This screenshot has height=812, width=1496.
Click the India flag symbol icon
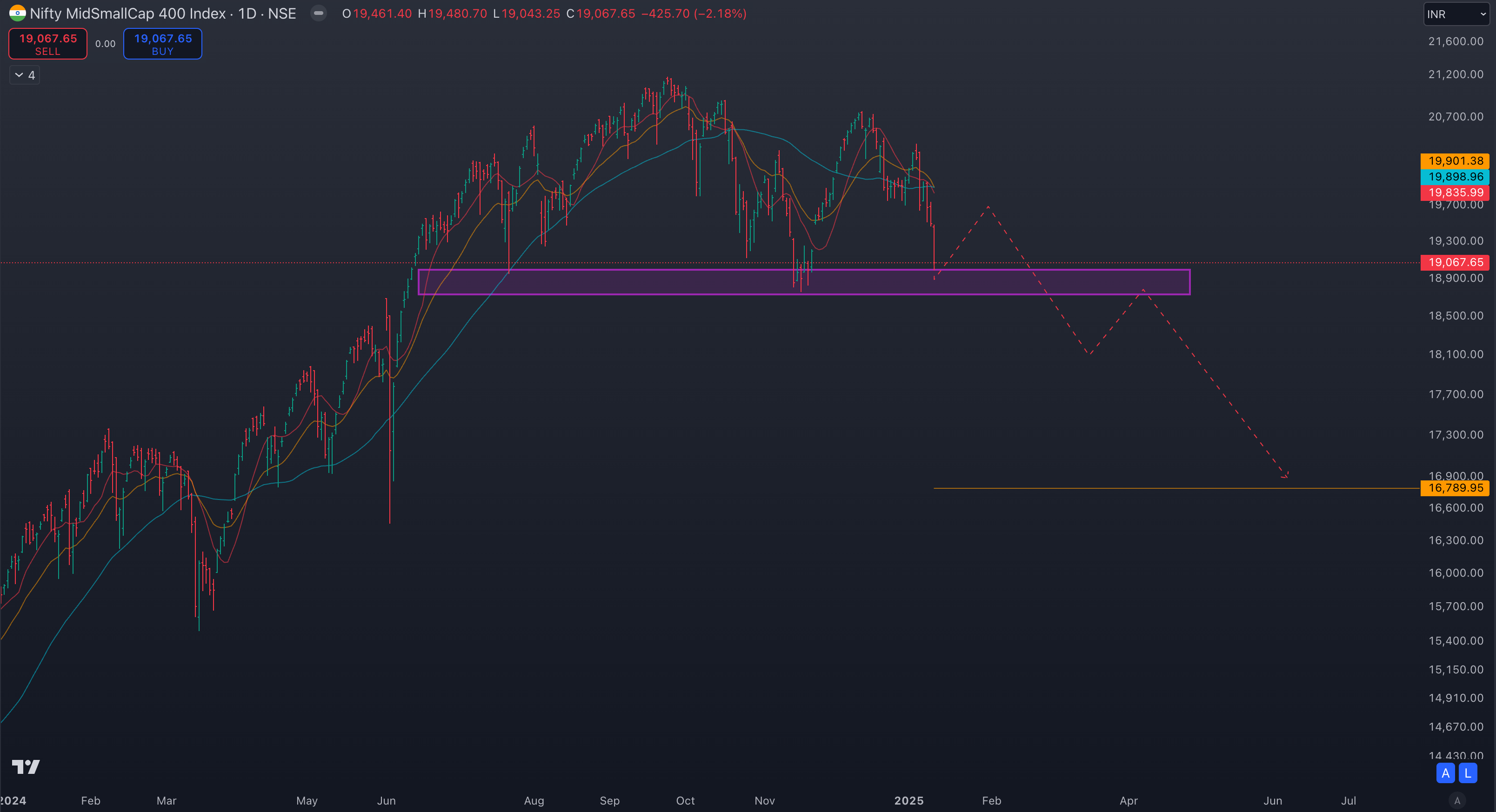pos(17,13)
